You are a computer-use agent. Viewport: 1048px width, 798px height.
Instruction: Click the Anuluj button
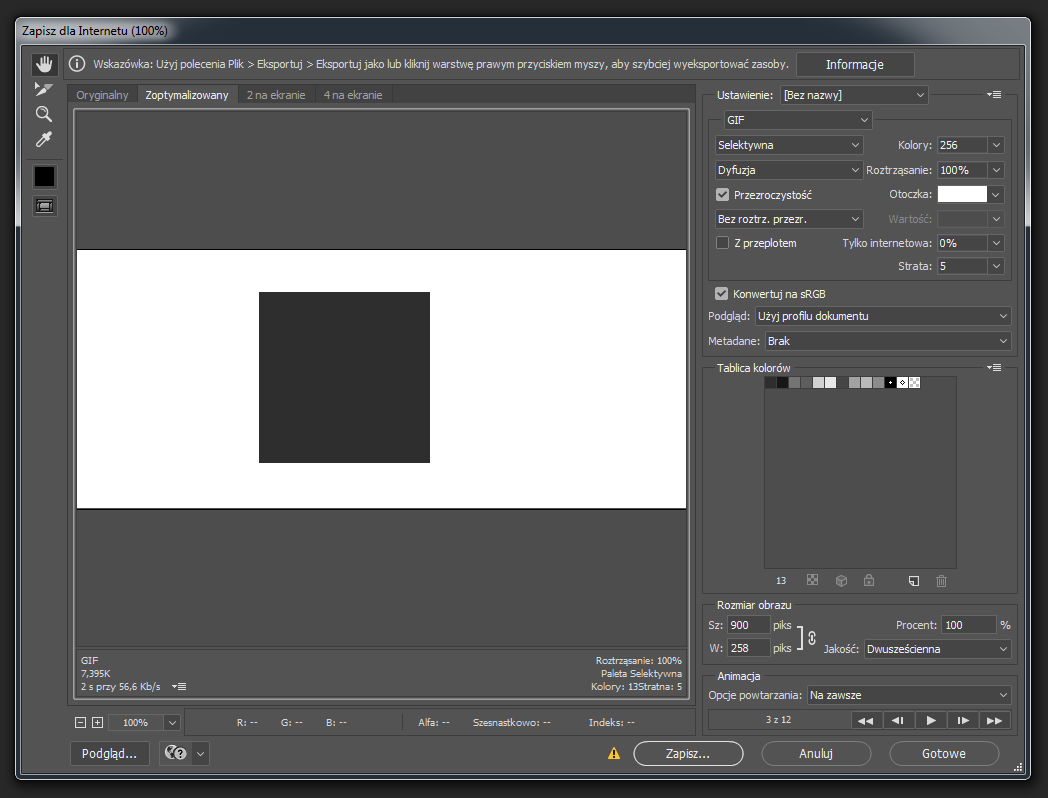(816, 753)
